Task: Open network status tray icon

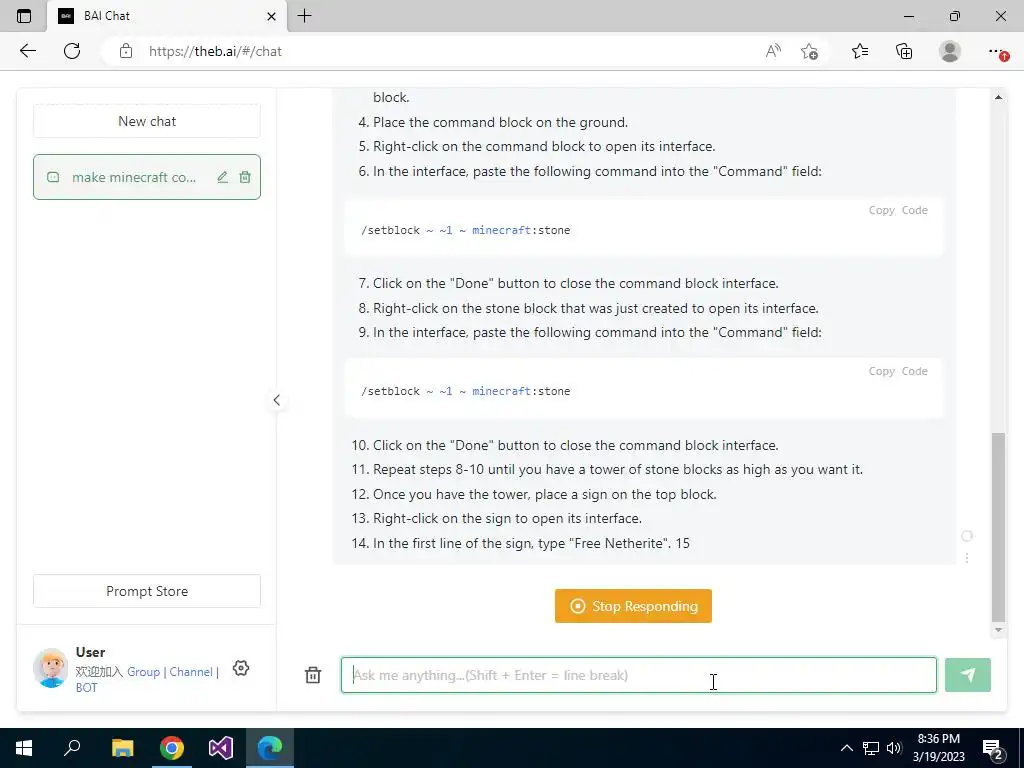Action: [x=871, y=748]
